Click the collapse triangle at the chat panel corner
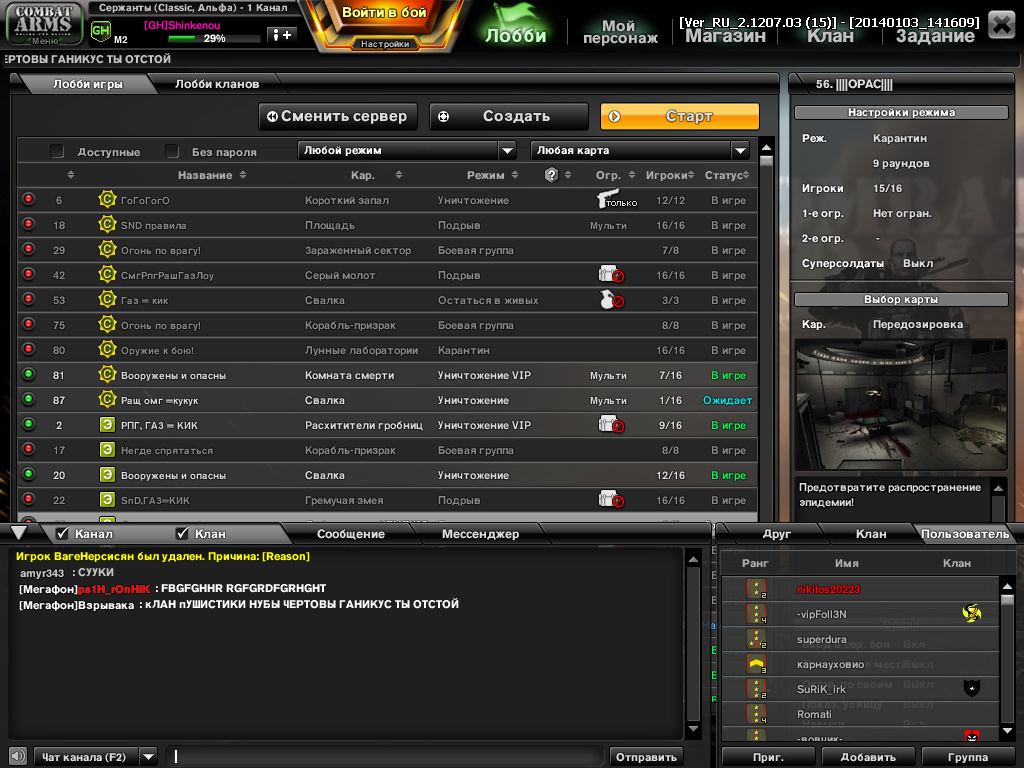This screenshot has height=768, width=1024. [19, 532]
